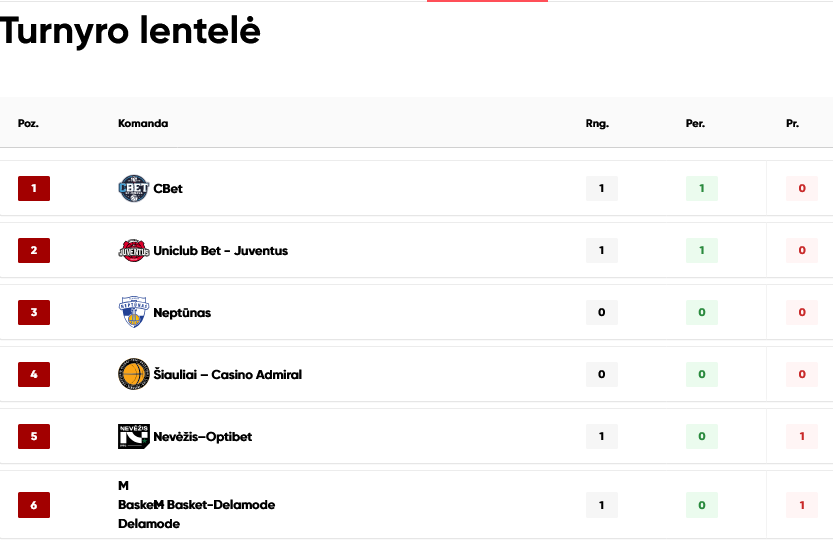The height and width of the screenshot is (548, 833).
Task: Click the Komanda column header
Action: pos(143,123)
